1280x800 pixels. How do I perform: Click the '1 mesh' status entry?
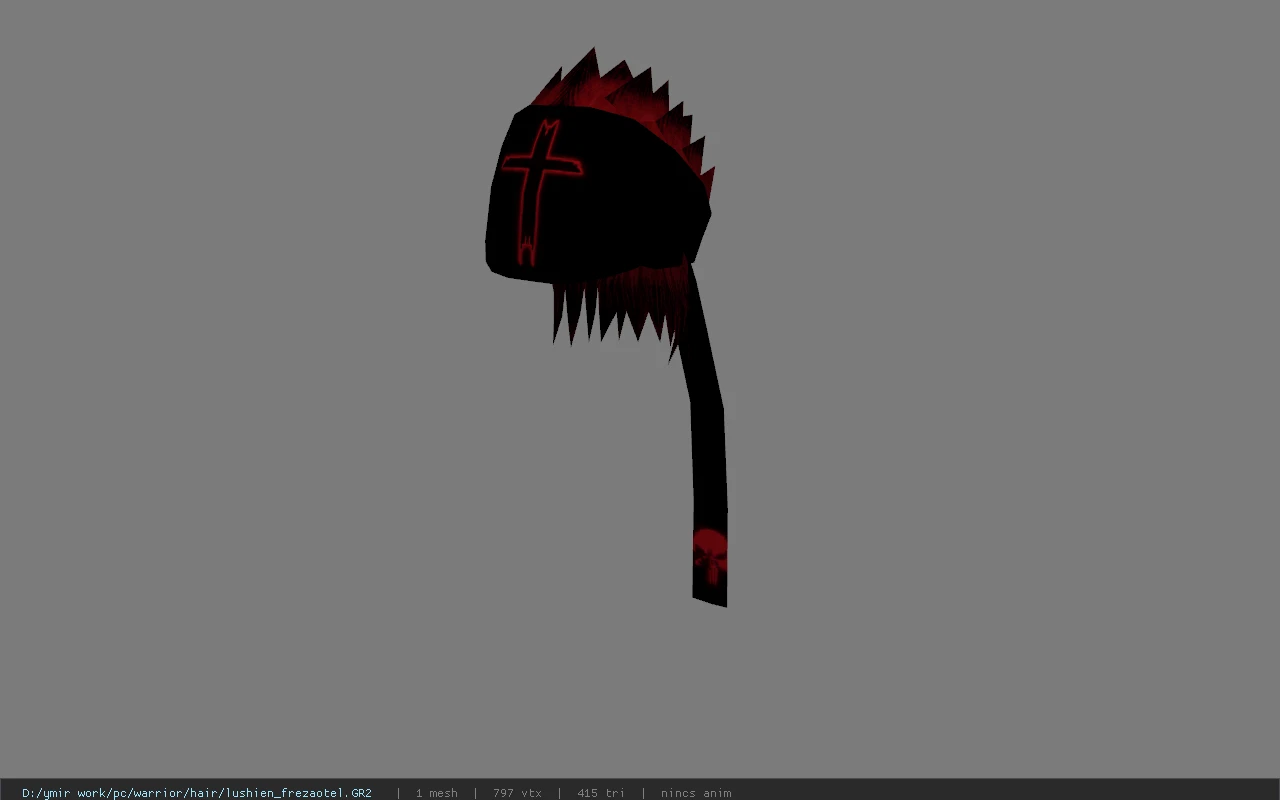(x=437, y=793)
